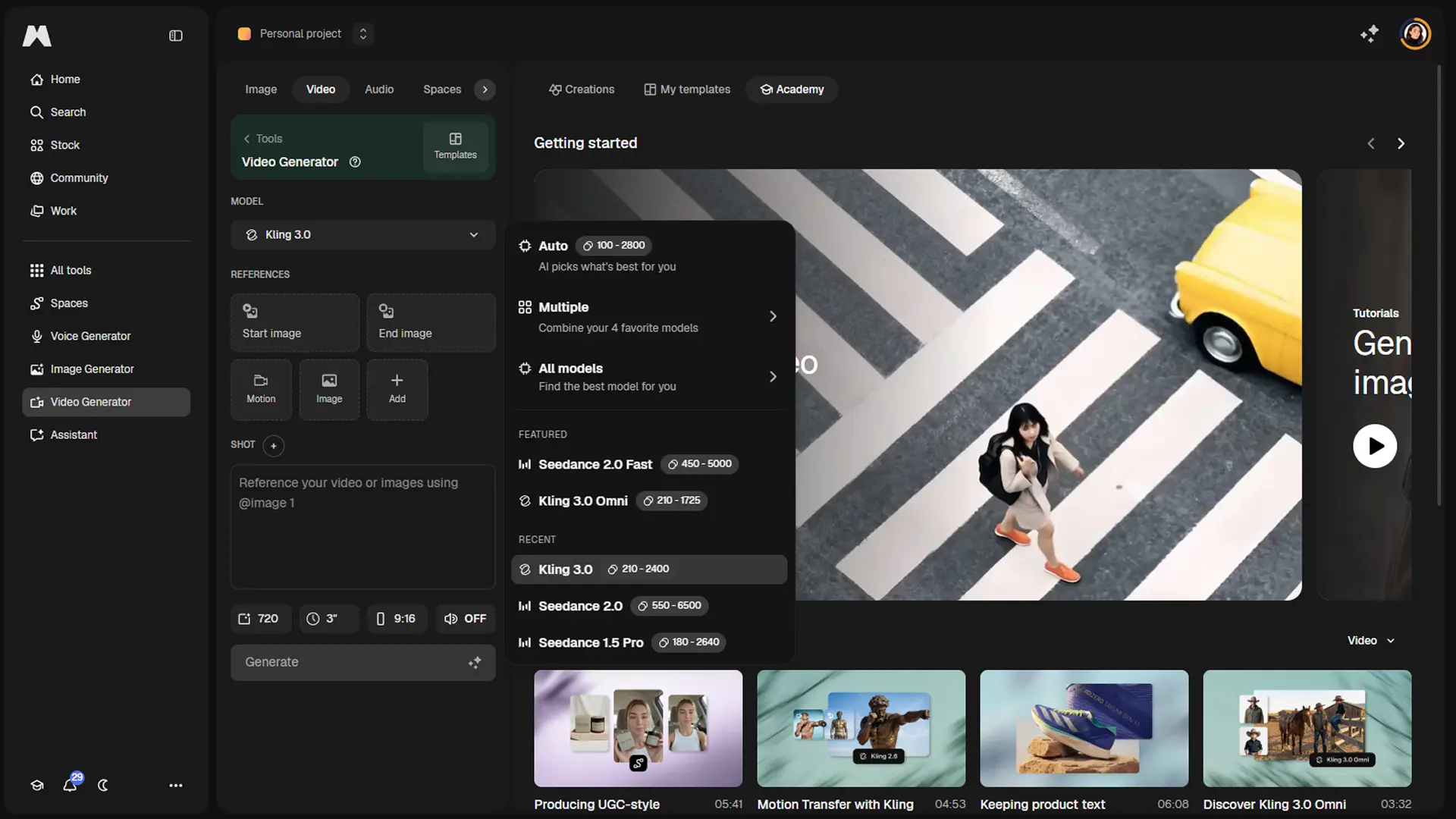Viewport: 1456px width, 819px height.
Task: Toggle audio OFF setting
Action: pyautogui.click(x=465, y=619)
